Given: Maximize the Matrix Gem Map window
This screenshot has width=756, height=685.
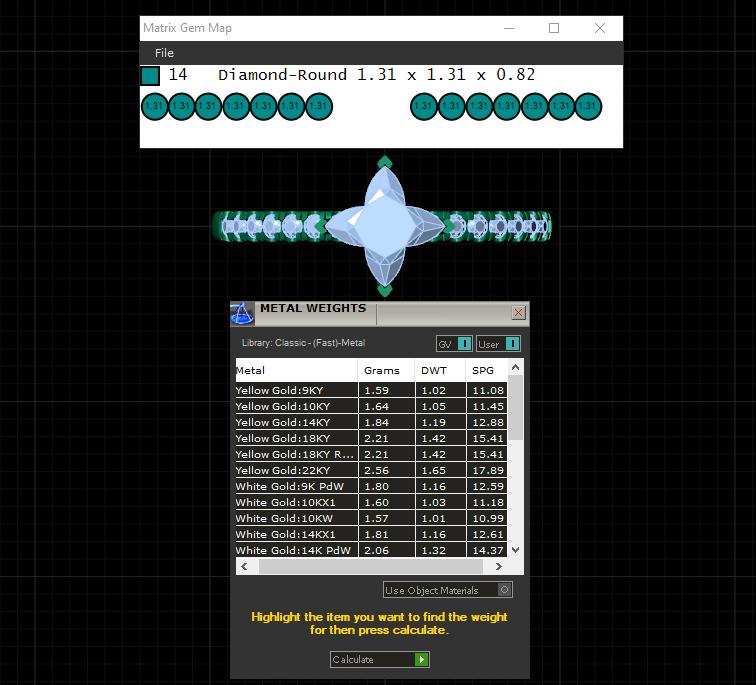Looking at the screenshot, I should 554,28.
